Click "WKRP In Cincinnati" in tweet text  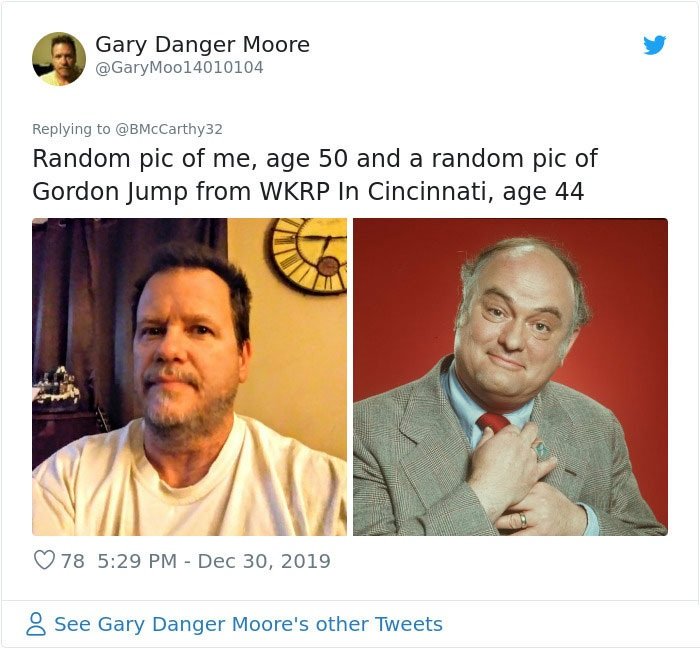coord(377,191)
